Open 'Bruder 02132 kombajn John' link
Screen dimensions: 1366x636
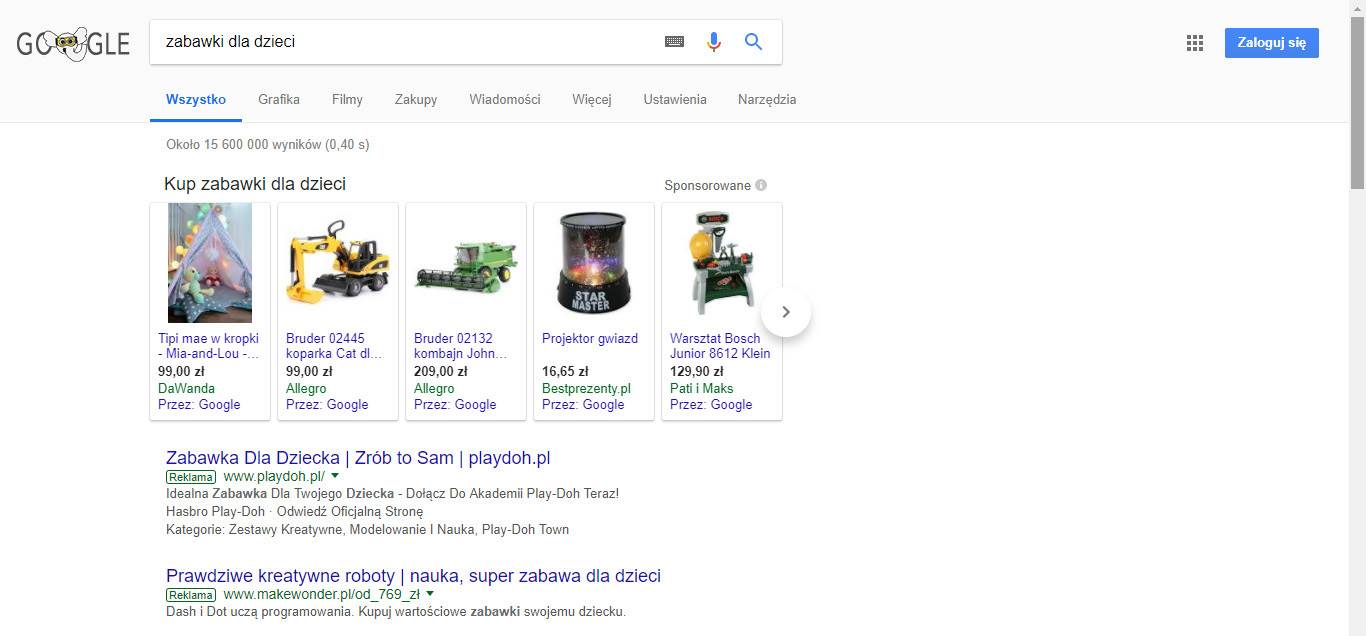(461, 346)
